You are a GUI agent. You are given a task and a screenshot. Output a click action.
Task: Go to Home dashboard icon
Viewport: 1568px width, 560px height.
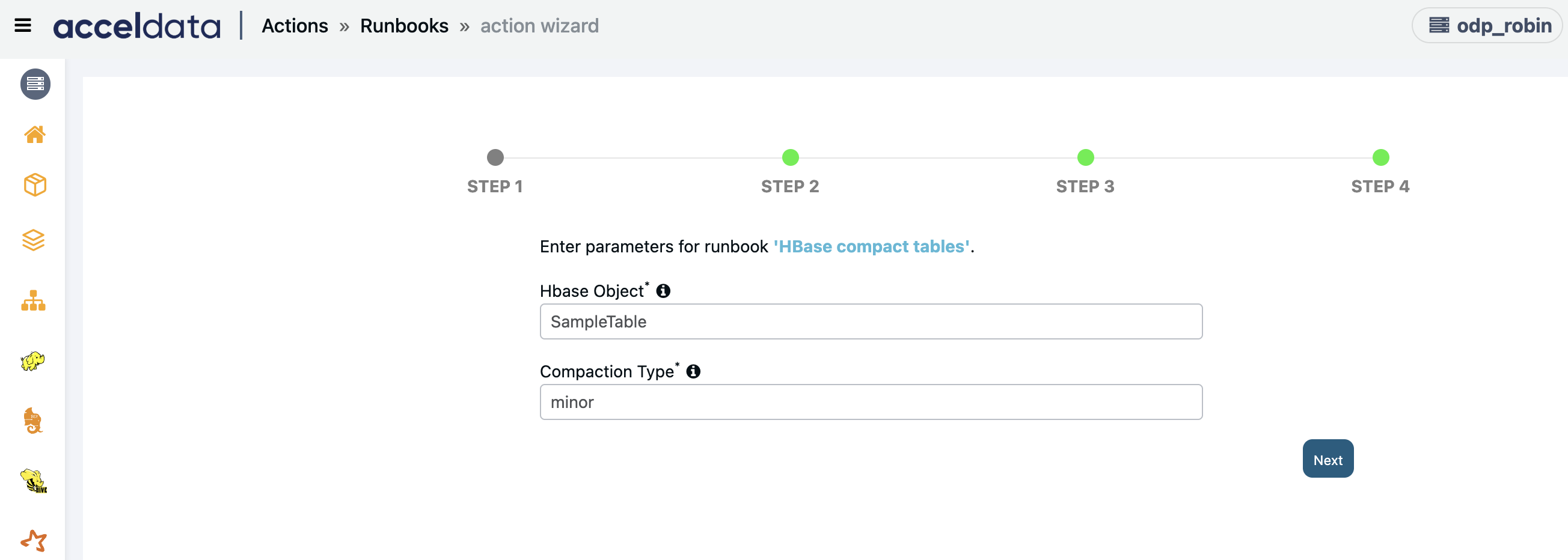(x=35, y=135)
